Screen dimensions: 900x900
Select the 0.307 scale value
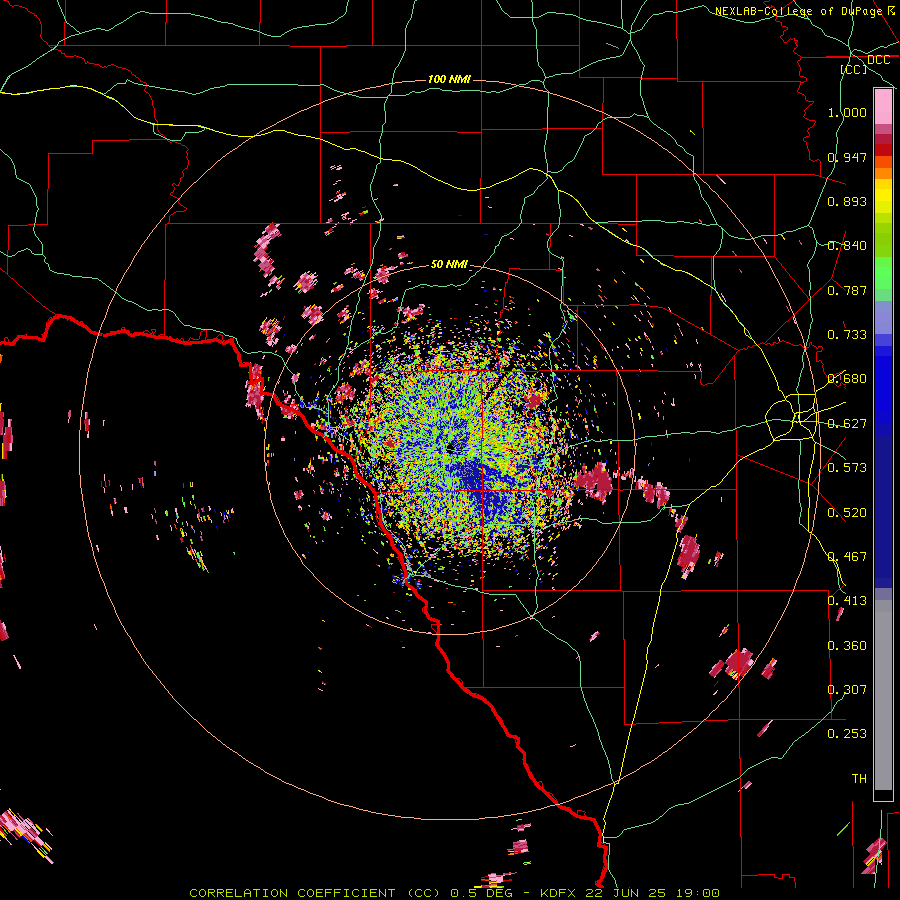(847, 690)
